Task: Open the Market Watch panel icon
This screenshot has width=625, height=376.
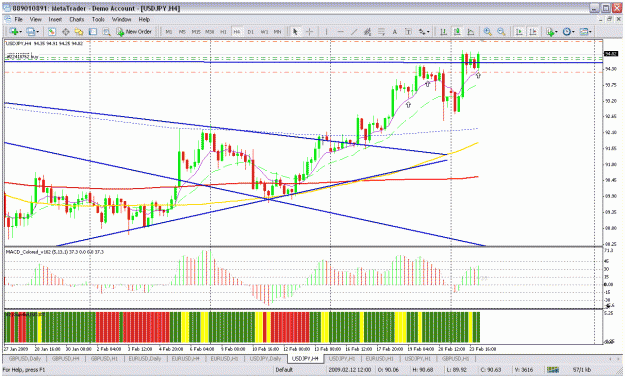Action: (x=52, y=31)
